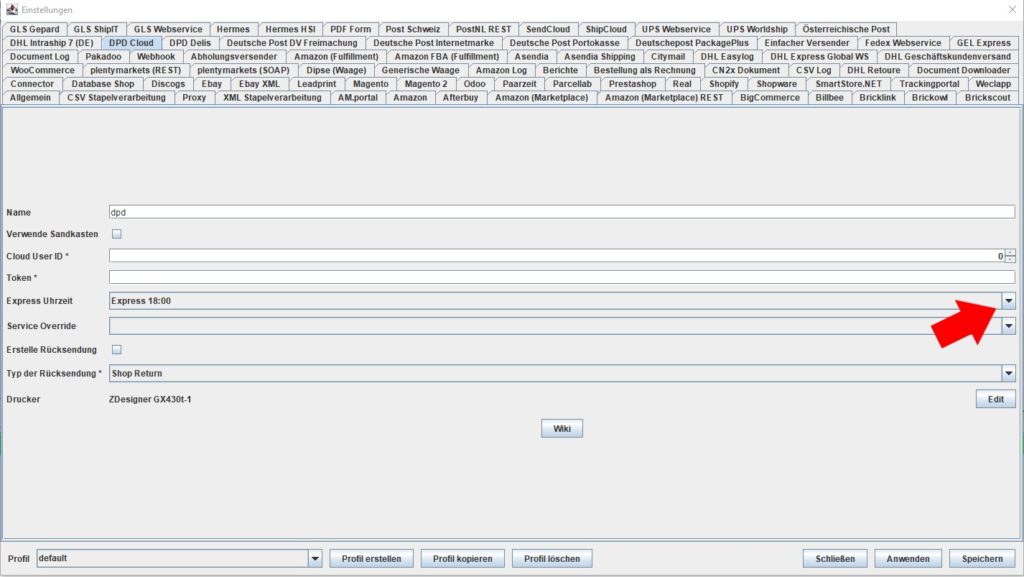Switch to the Österreichische Post tab

[846, 29]
